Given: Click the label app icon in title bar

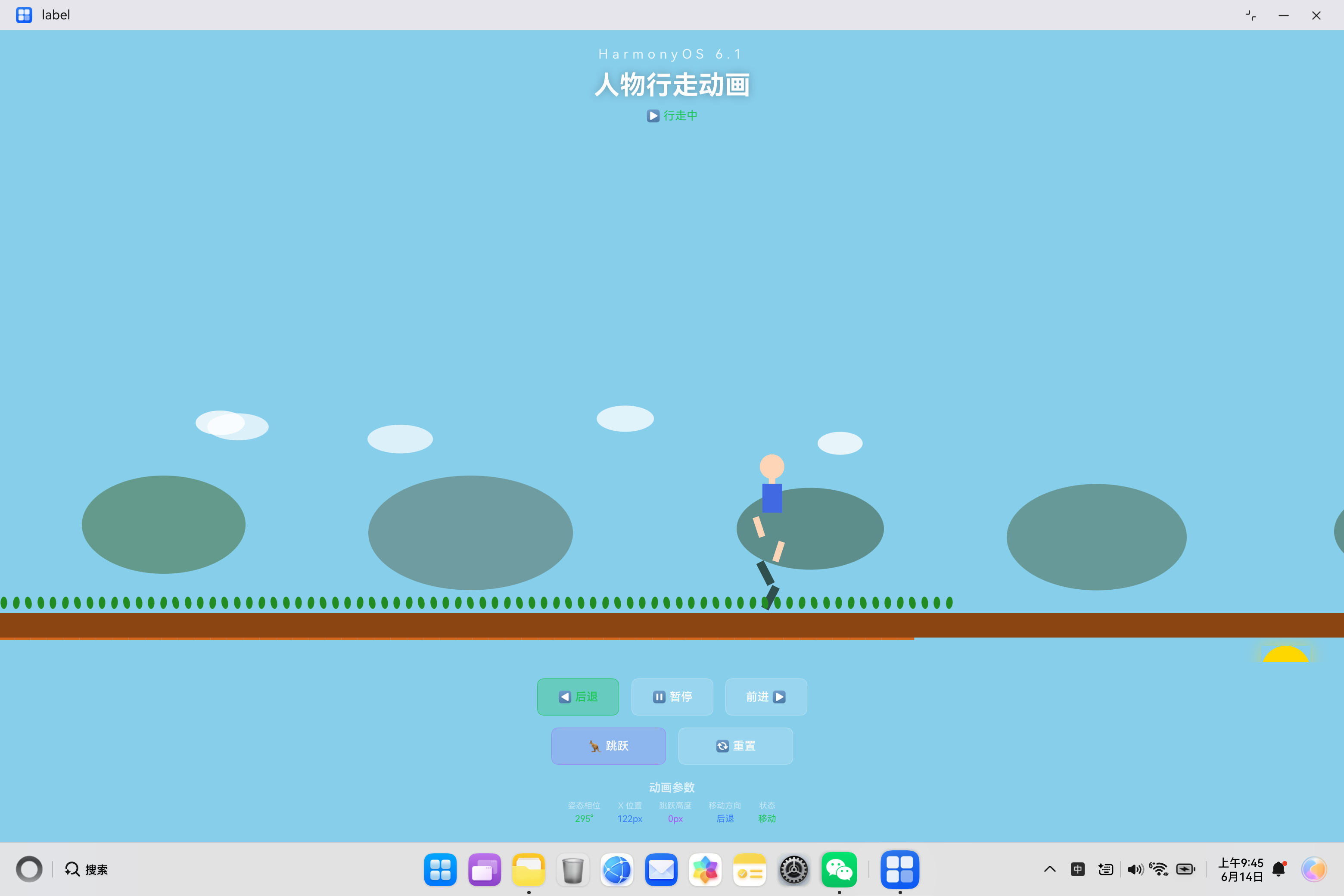Looking at the screenshot, I should pos(24,15).
